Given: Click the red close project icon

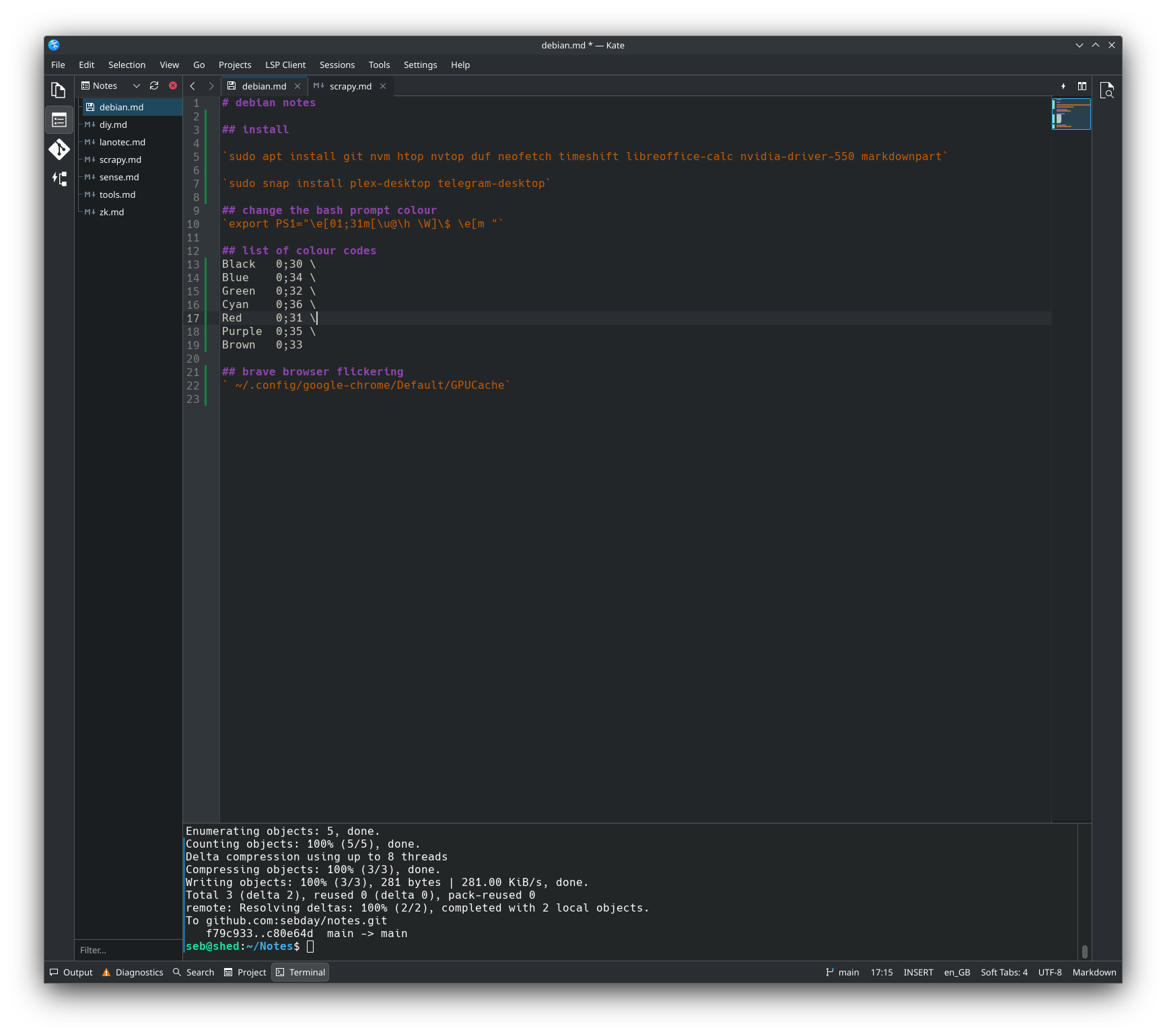Looking at the screenshot, I should tap(173, 85).
